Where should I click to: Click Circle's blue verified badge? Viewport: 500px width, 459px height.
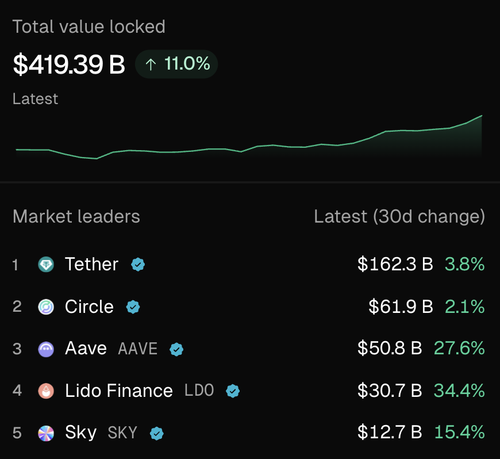click(133, 307)
